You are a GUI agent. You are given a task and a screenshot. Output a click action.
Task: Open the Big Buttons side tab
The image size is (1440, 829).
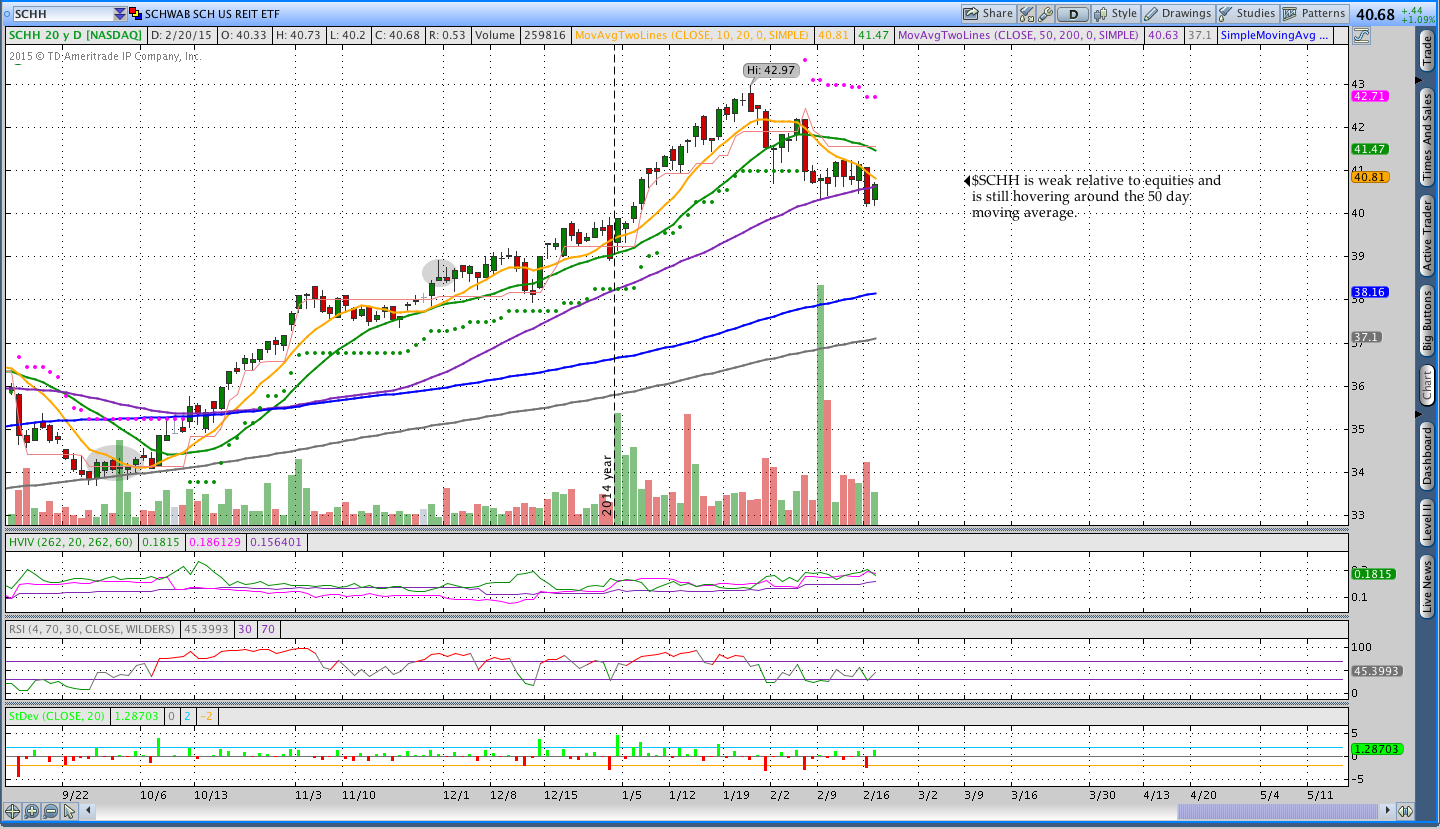pos(1428,321)
